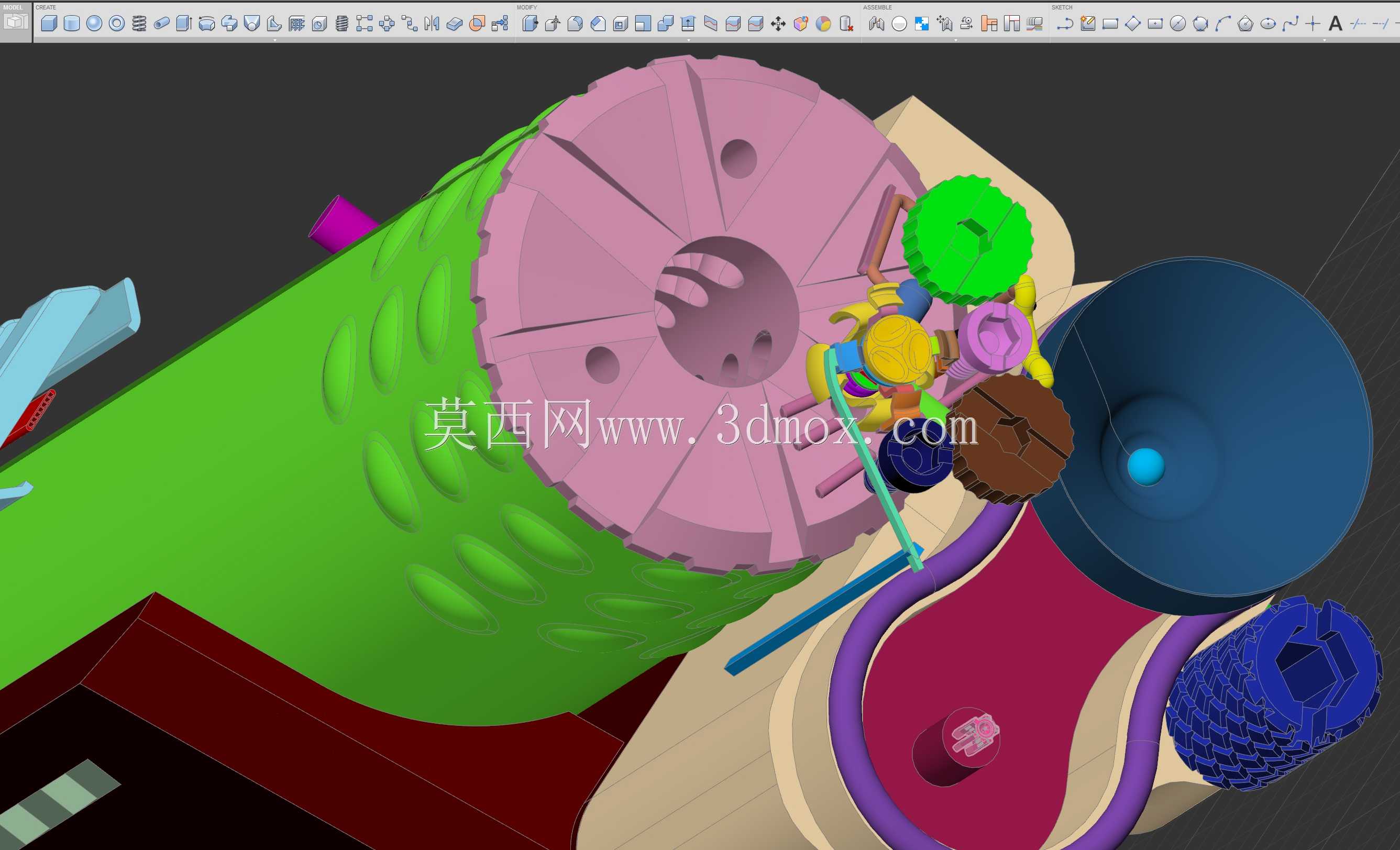This screenshot has width=1400, height=850.
Task: Select the Thread tool
Action: (341, 23)
